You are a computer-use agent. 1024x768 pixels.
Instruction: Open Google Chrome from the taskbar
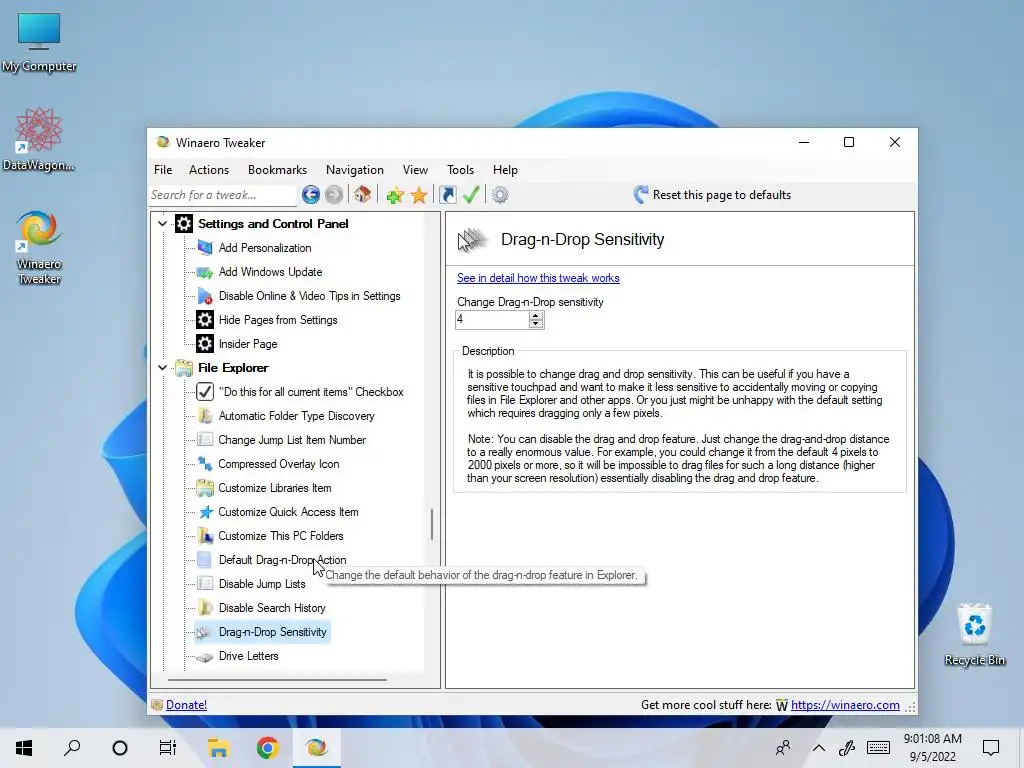click(x=267, y=748)
